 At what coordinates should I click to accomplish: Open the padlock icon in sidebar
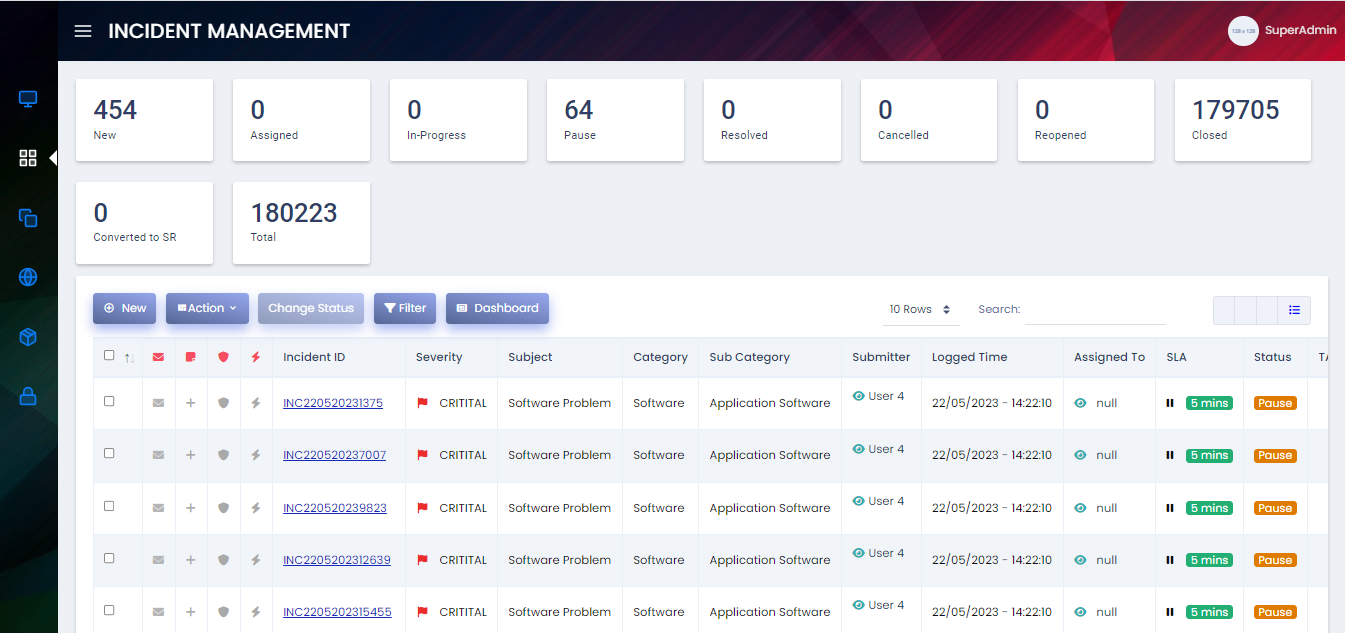click(28, 396)
